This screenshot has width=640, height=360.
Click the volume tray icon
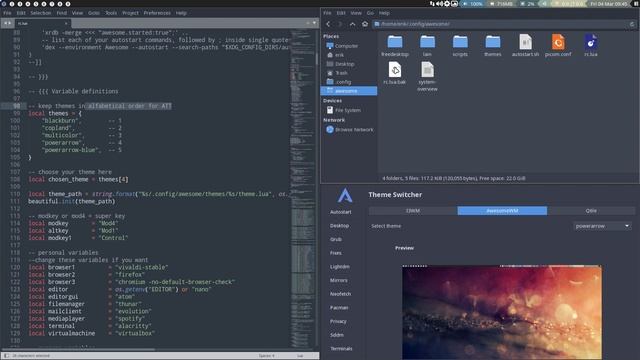[440, 4]
